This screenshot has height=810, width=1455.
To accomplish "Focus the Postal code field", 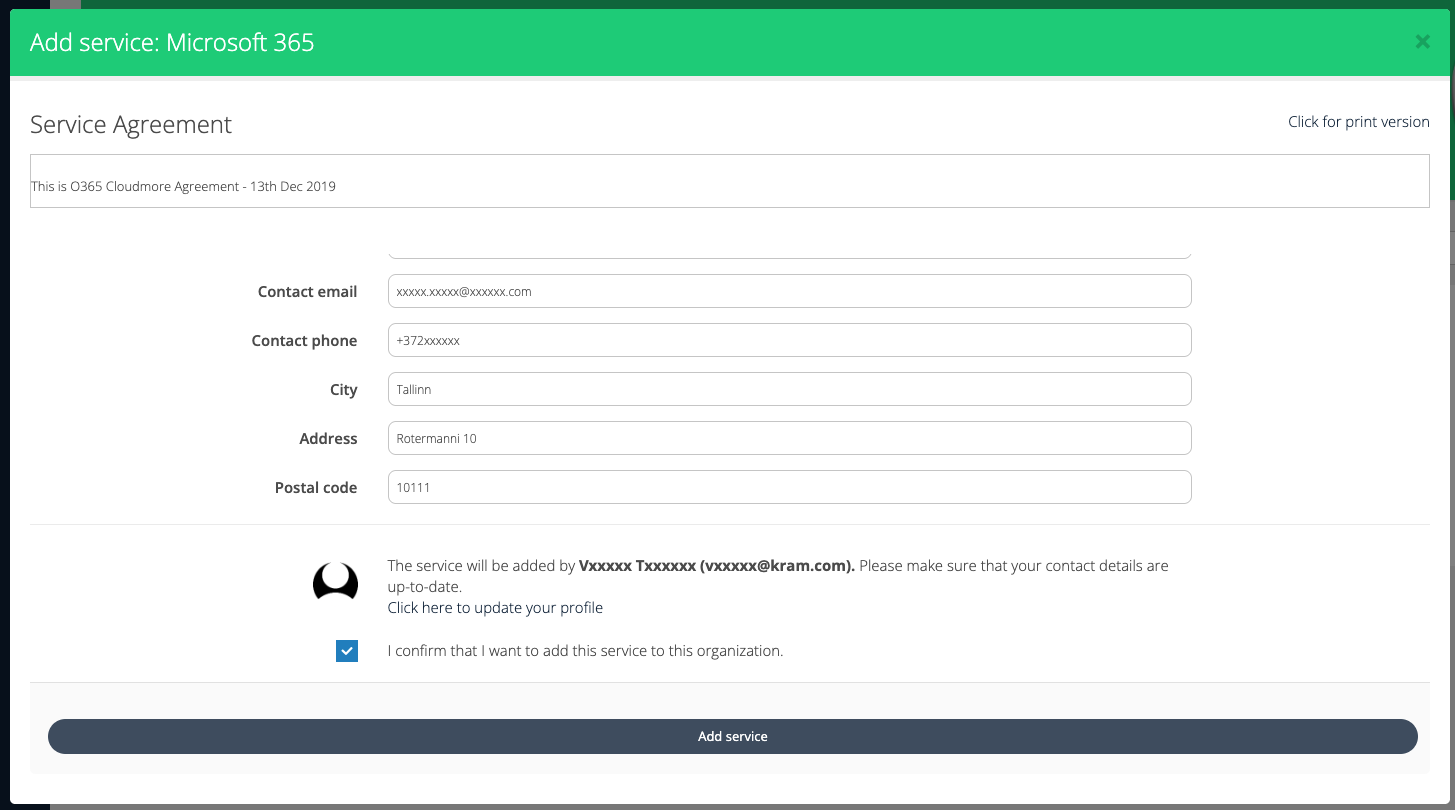I will (789, 487).
